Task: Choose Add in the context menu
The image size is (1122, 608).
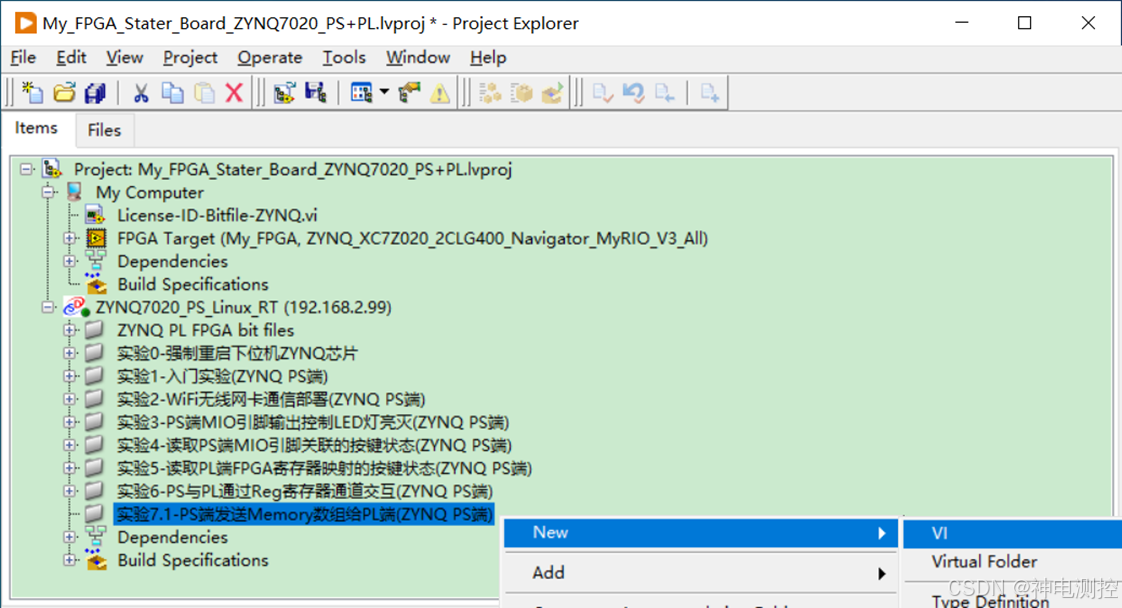Action: coord(701,573)
